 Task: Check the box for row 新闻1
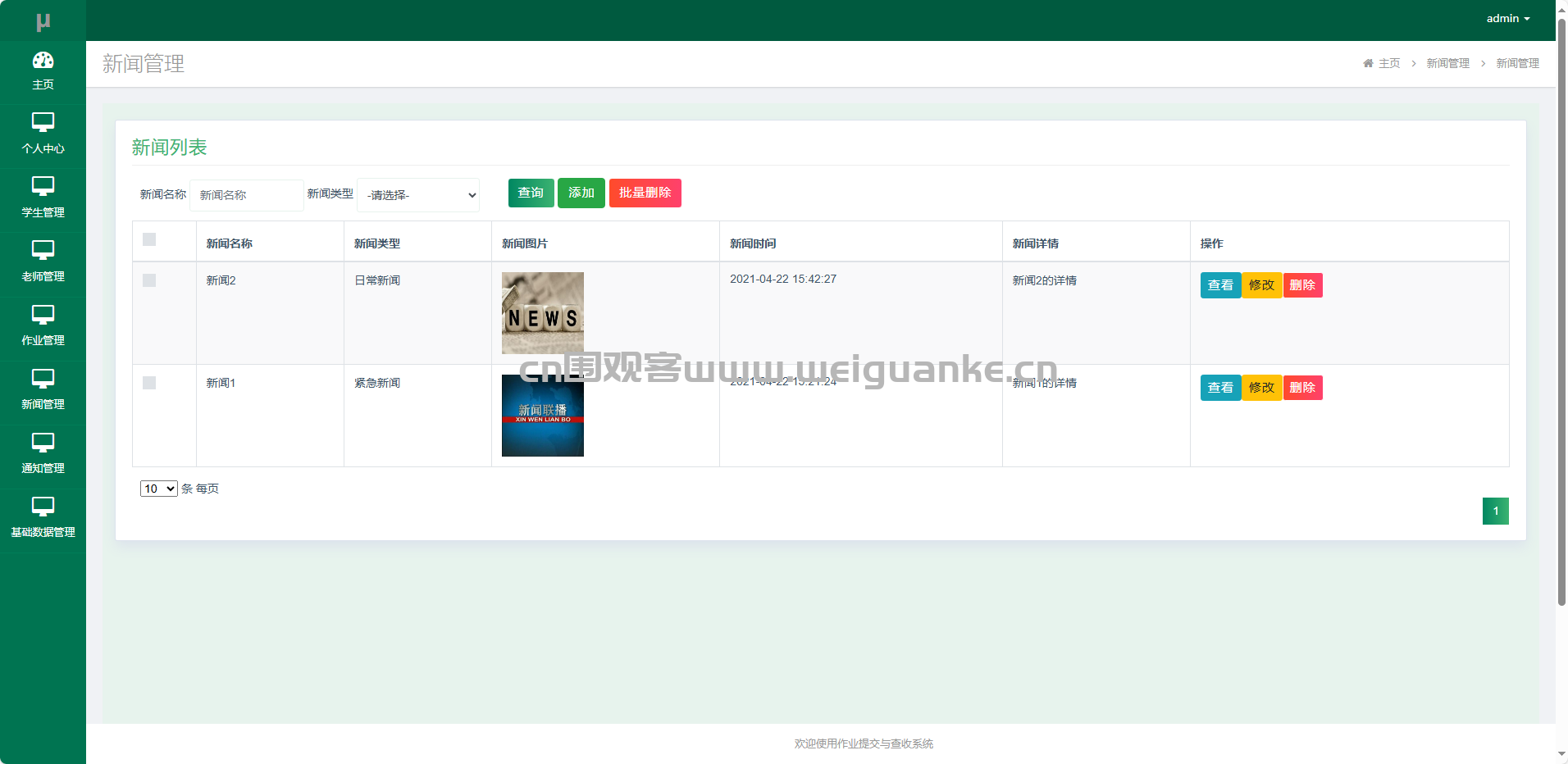149,383
